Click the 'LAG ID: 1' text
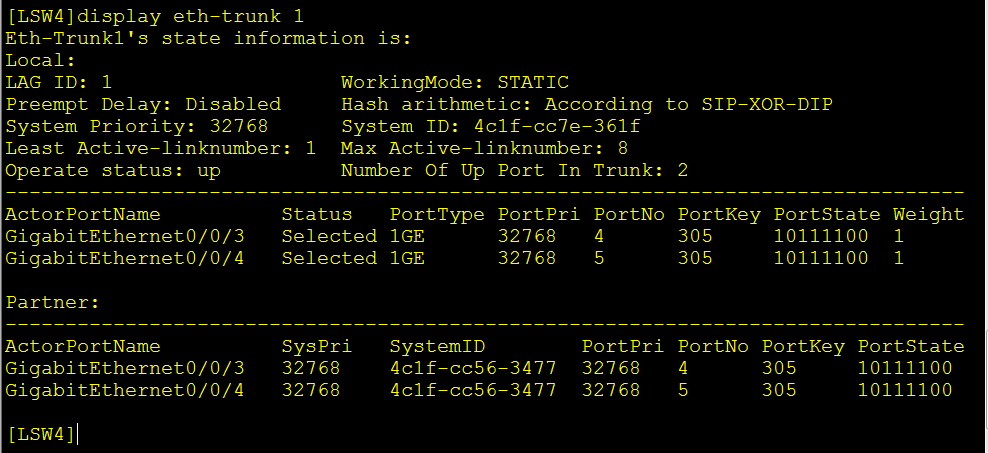Image resolution: width=988 pixels, height=453 pixels. [x=58, y=82]
